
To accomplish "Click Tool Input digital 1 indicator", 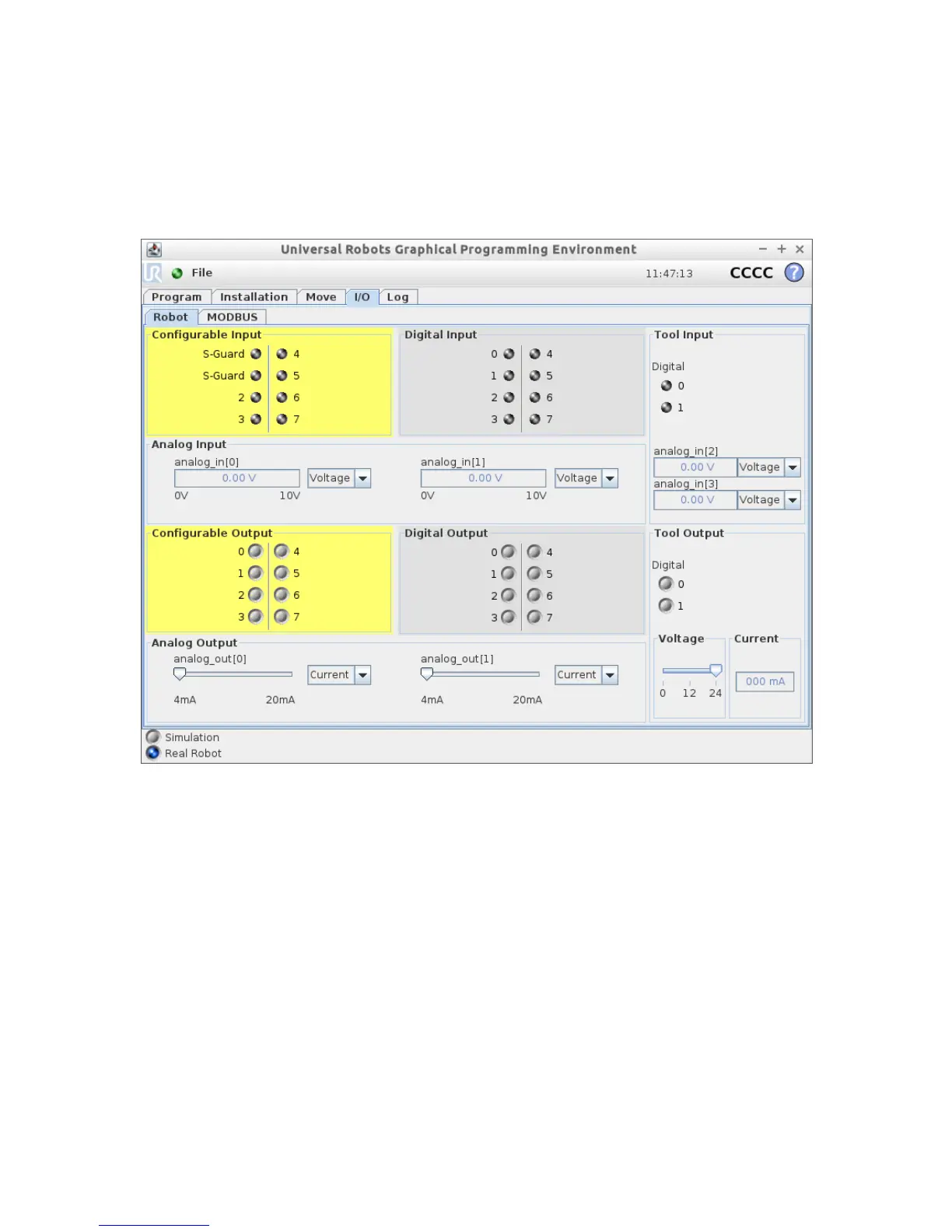I will (667, 408).
